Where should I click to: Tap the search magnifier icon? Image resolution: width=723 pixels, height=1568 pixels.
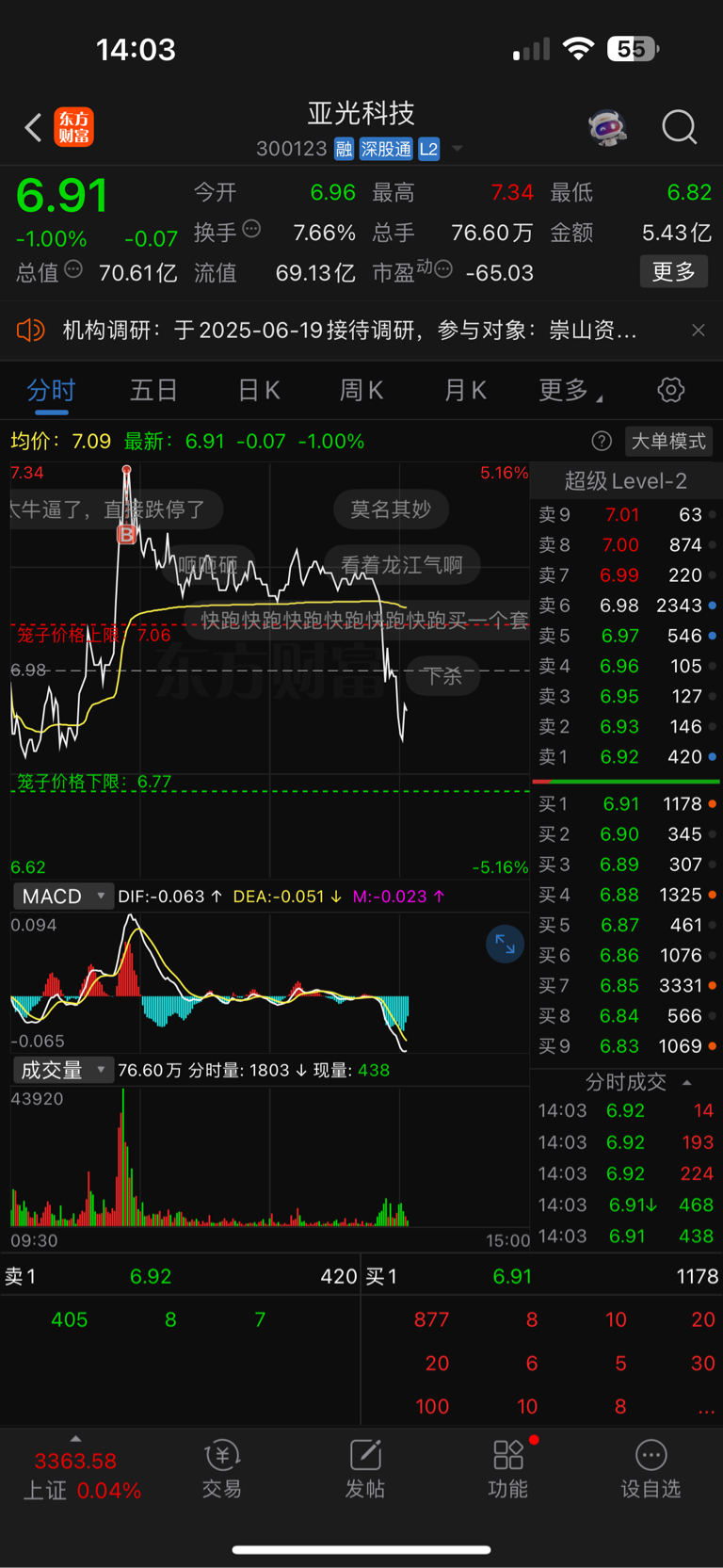tap(679, 127)
